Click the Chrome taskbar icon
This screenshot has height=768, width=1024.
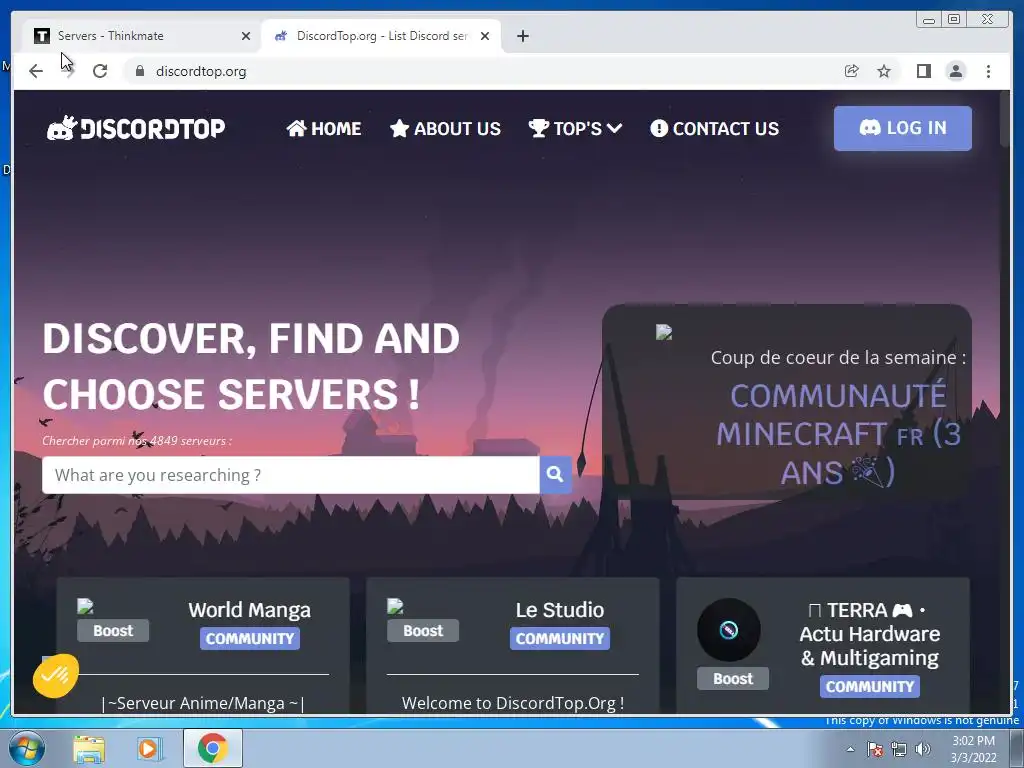click(212, 748)
